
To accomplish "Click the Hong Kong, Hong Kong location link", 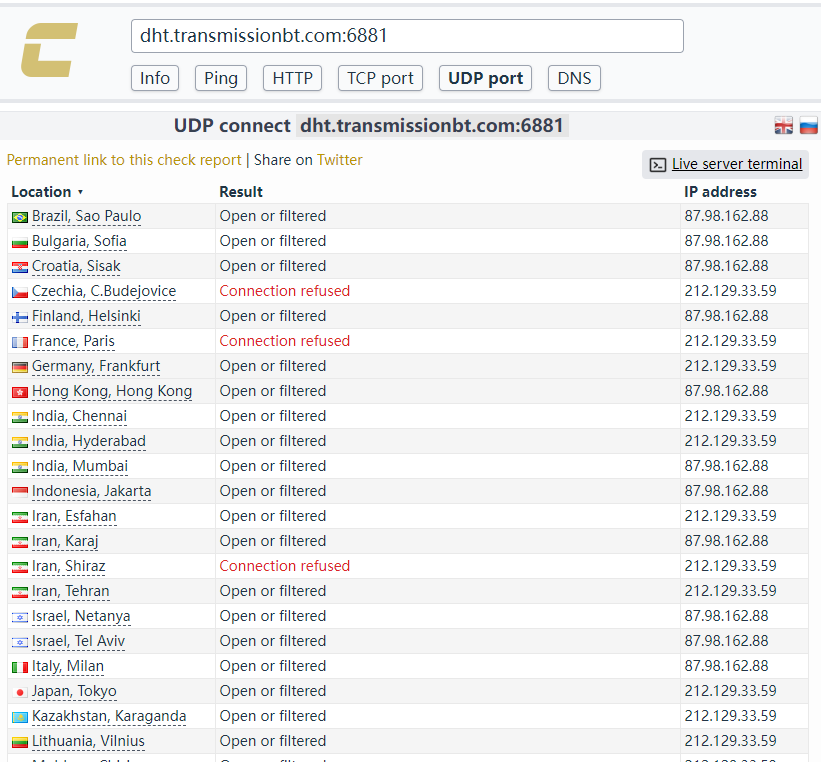I will click(112, 391).
